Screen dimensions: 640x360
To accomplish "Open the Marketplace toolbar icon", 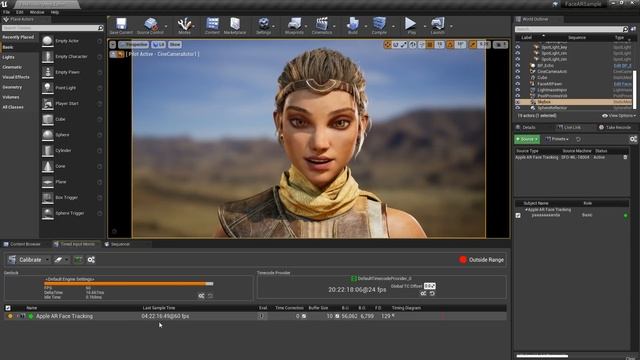I will point(235,24).
